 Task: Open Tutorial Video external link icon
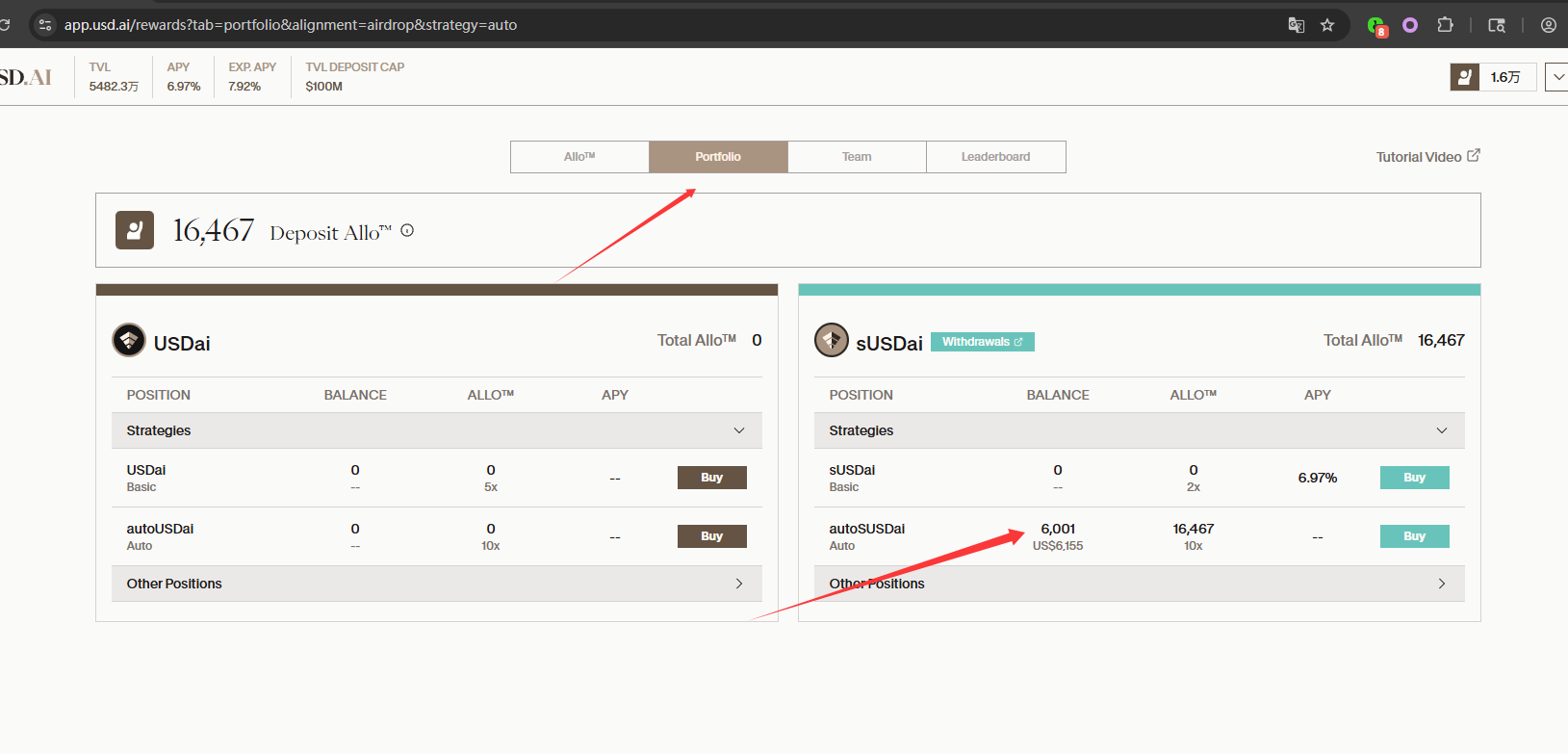coord(1473,155)
